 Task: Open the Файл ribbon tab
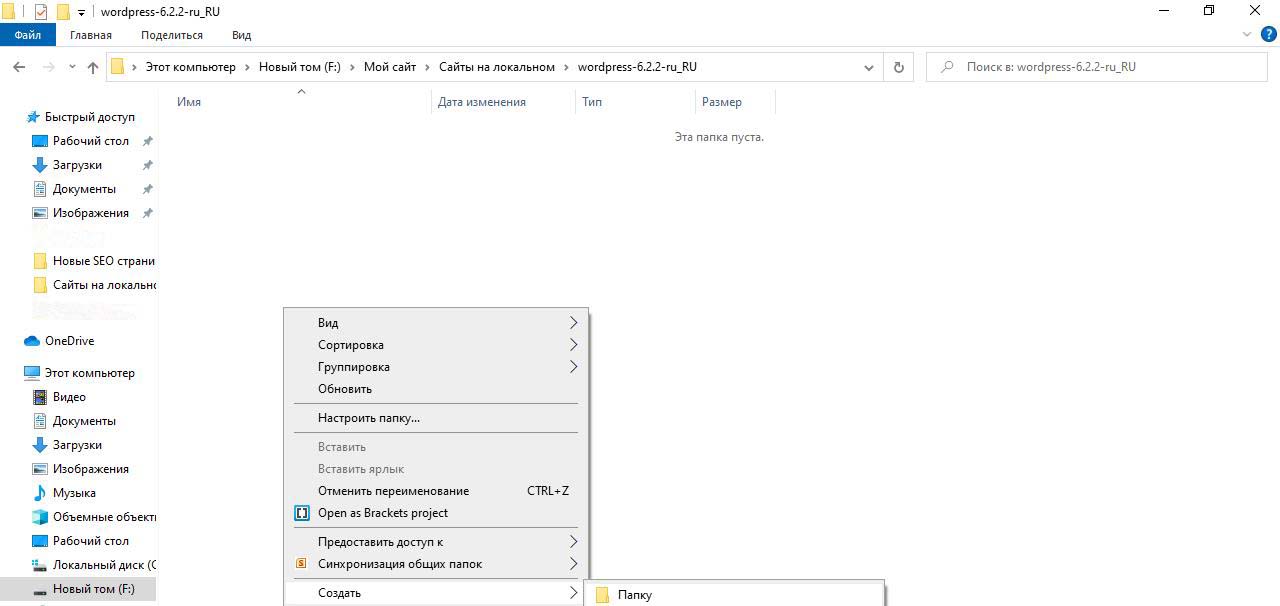coord(28,35)
